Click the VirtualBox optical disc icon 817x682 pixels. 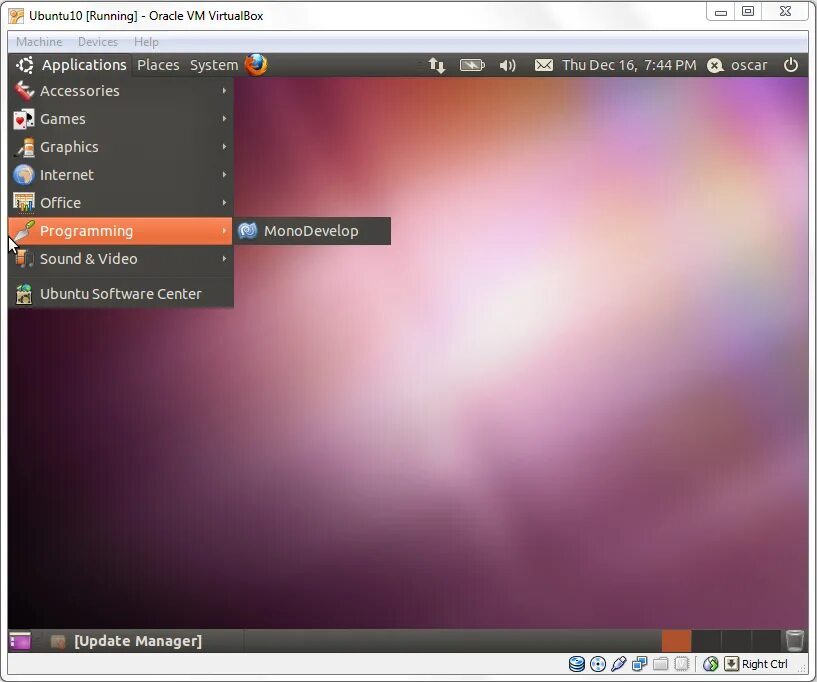click(598, 664)
